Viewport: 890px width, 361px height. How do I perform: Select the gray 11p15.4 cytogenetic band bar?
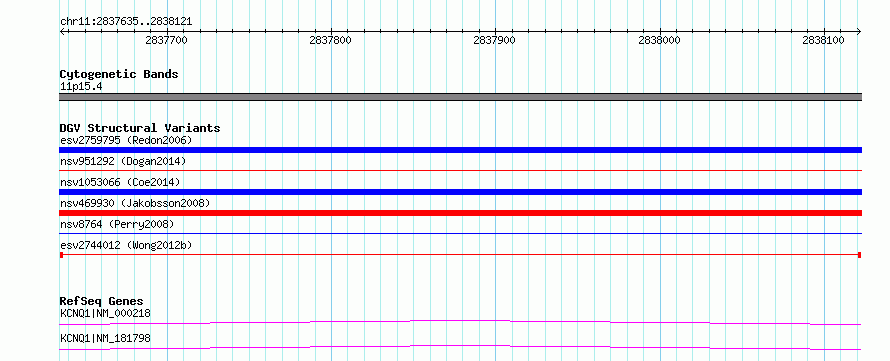461,97
